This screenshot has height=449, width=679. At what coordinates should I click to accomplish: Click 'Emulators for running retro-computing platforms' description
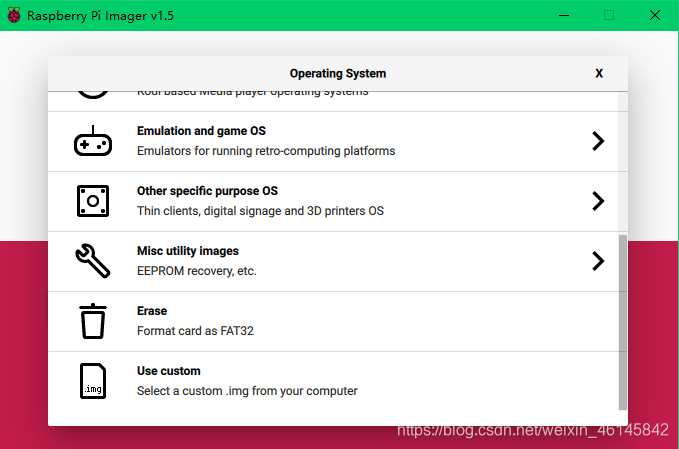click(266, 151)
